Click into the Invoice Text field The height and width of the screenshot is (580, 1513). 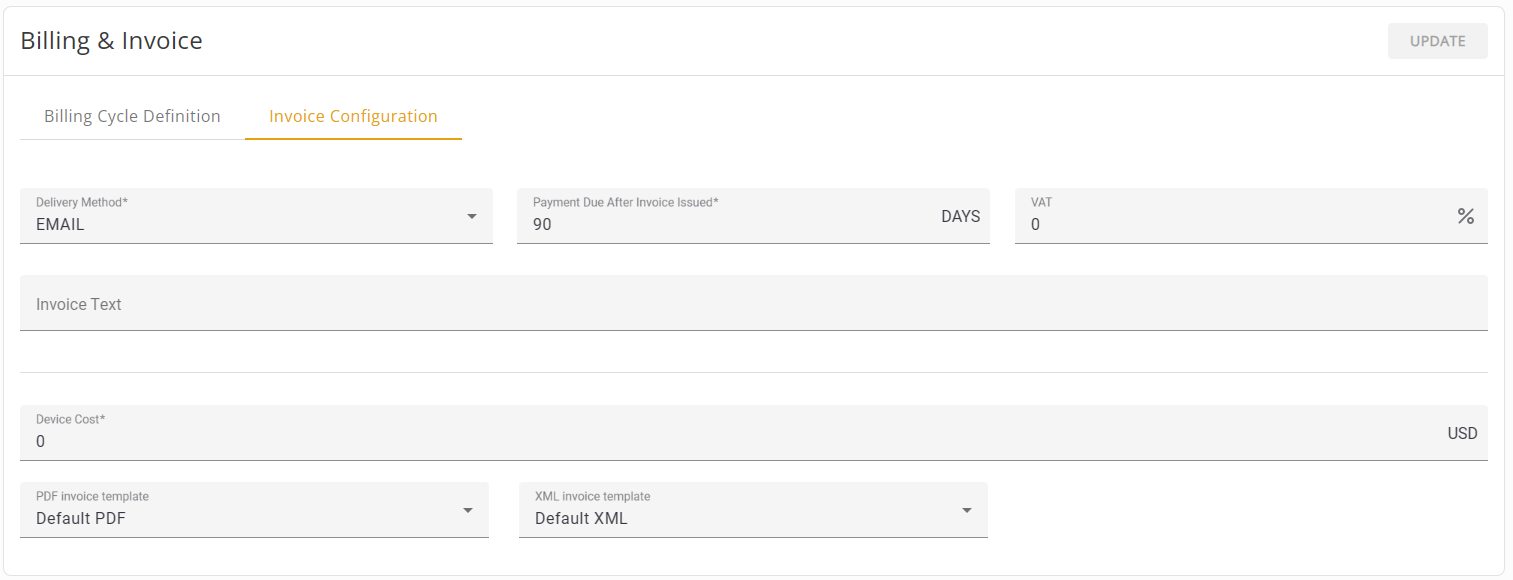[x=753, y=304]
